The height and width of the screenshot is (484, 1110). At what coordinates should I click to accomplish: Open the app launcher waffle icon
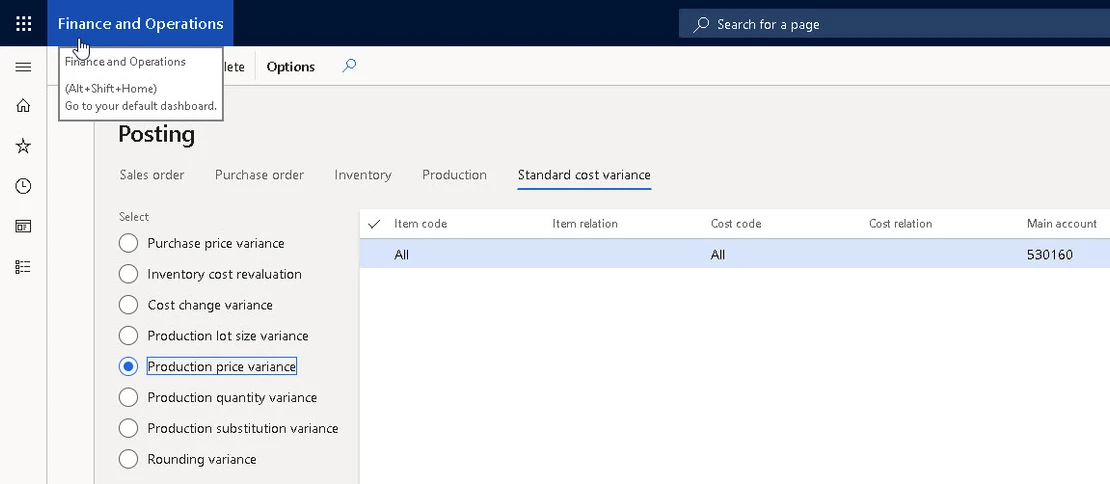(x=23, y=23)
